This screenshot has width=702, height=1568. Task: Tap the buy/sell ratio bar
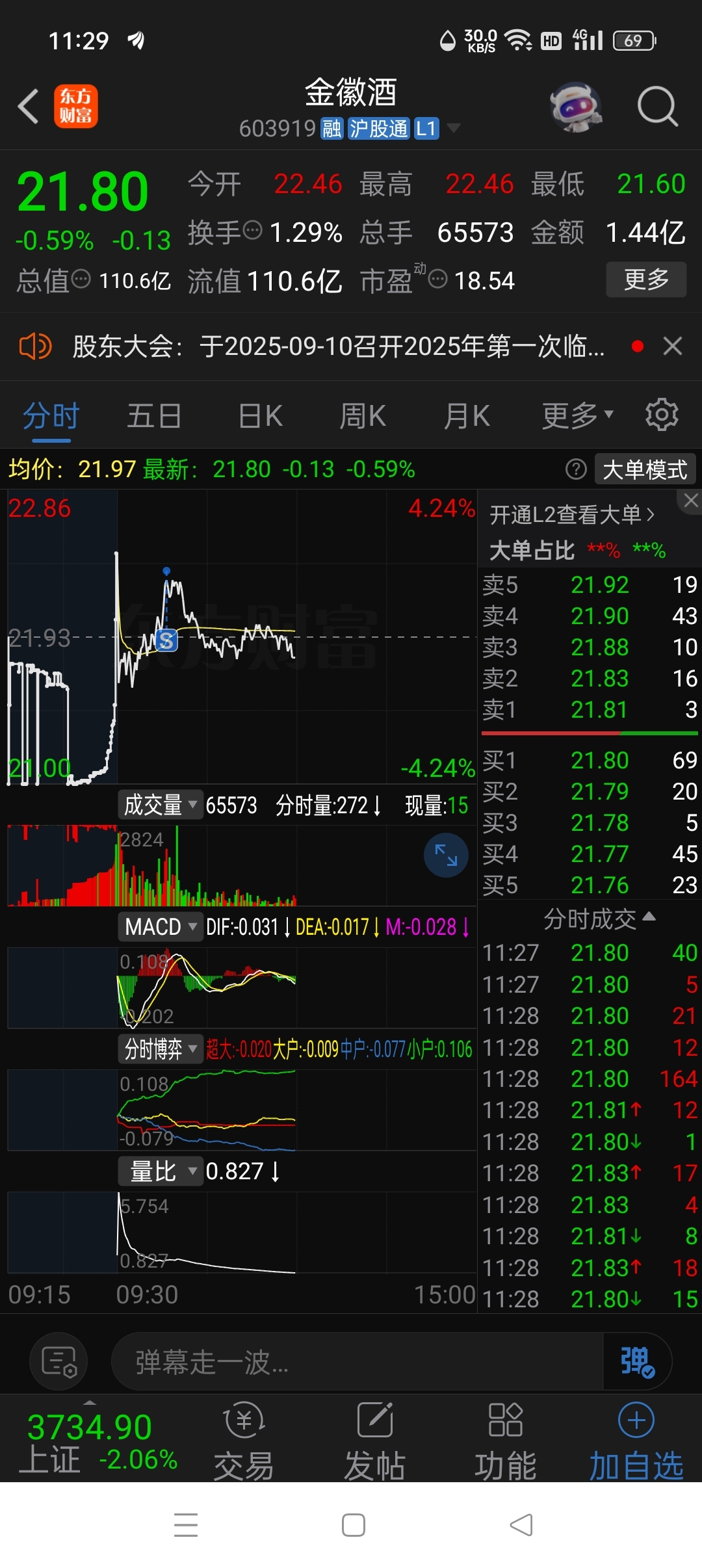click(x=590, y=733)
